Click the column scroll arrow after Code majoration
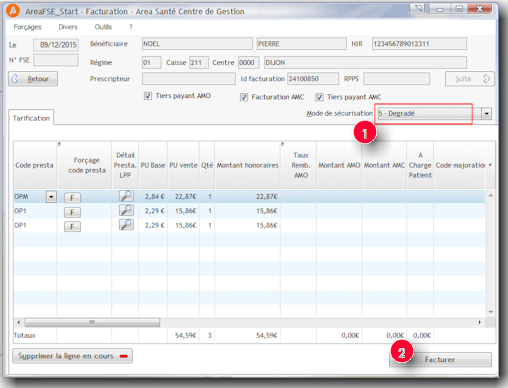 [490, 165]
